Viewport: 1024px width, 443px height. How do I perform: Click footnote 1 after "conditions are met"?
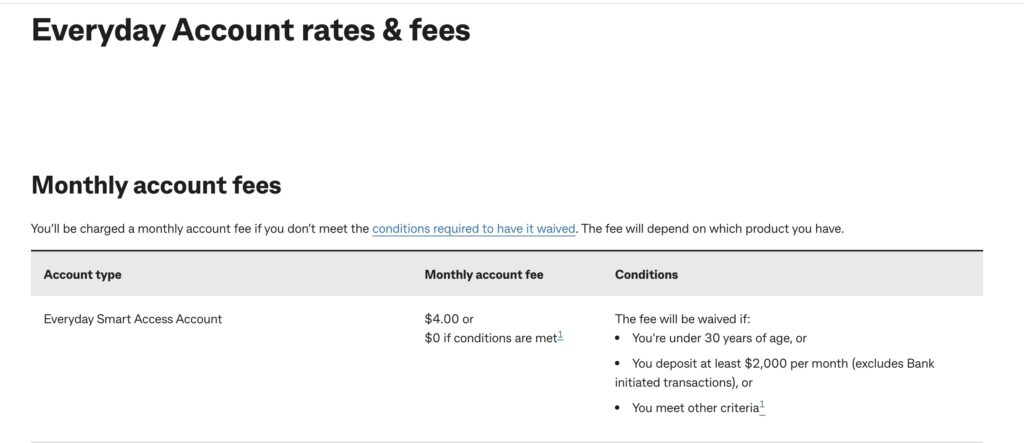tap(561, 336)
